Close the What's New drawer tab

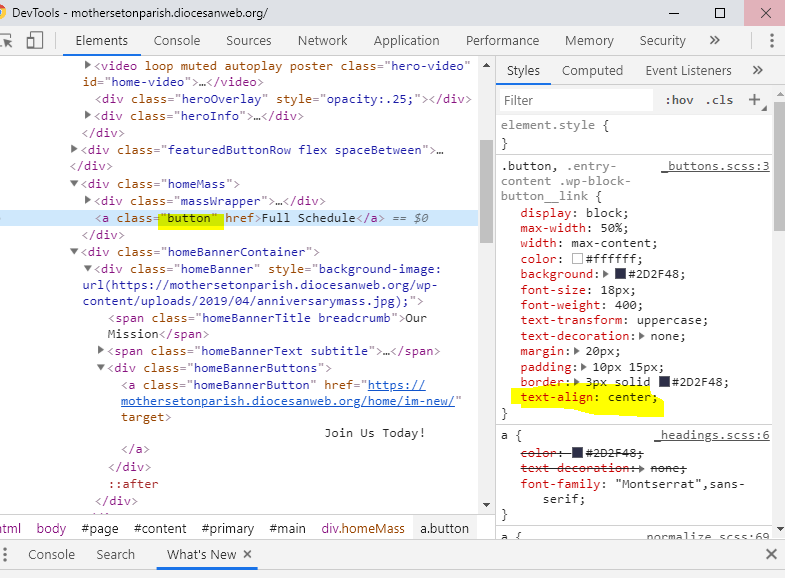click(x=248, y=554)
